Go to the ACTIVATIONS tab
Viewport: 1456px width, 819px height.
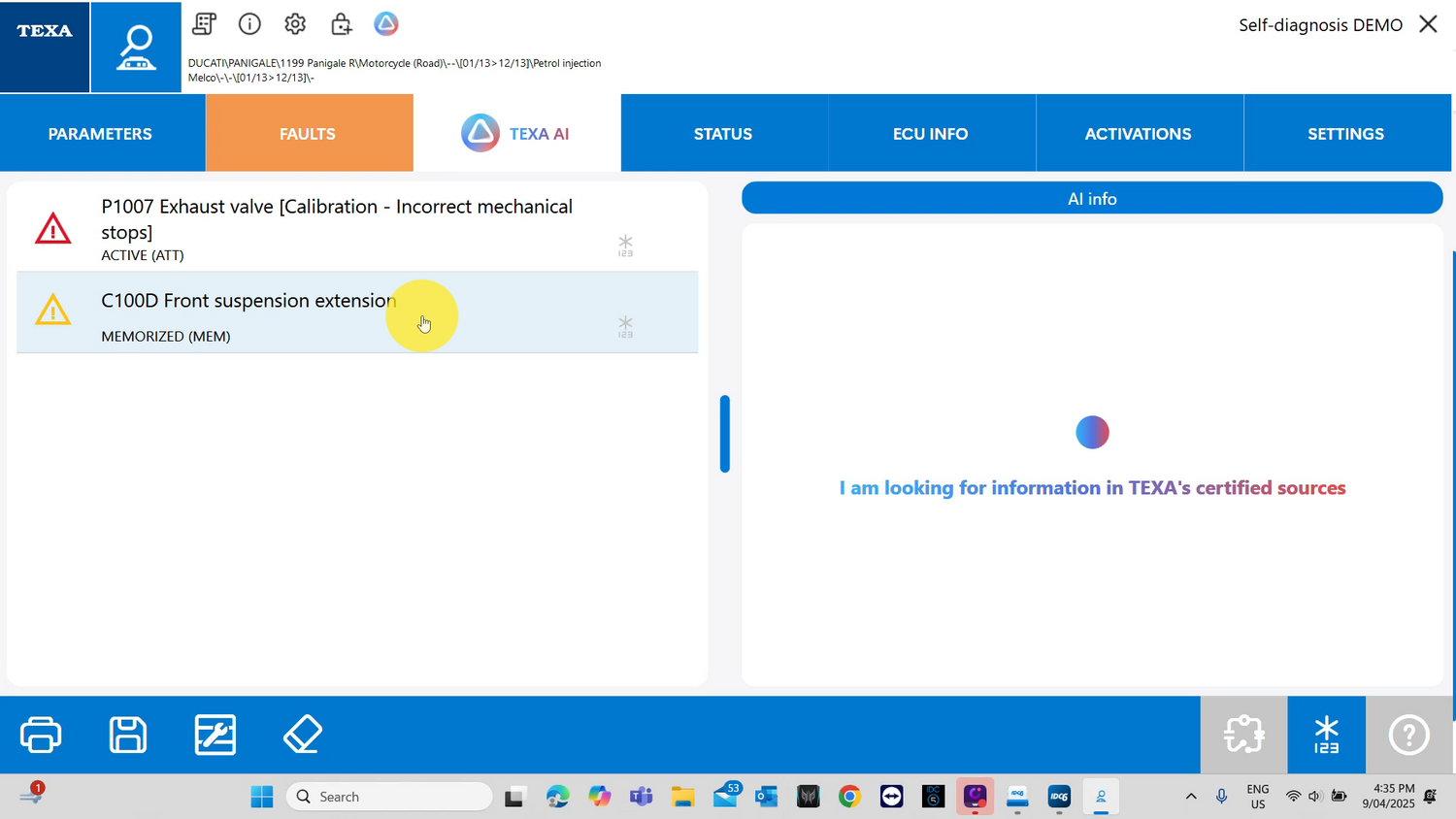(x=1139, y=134)
